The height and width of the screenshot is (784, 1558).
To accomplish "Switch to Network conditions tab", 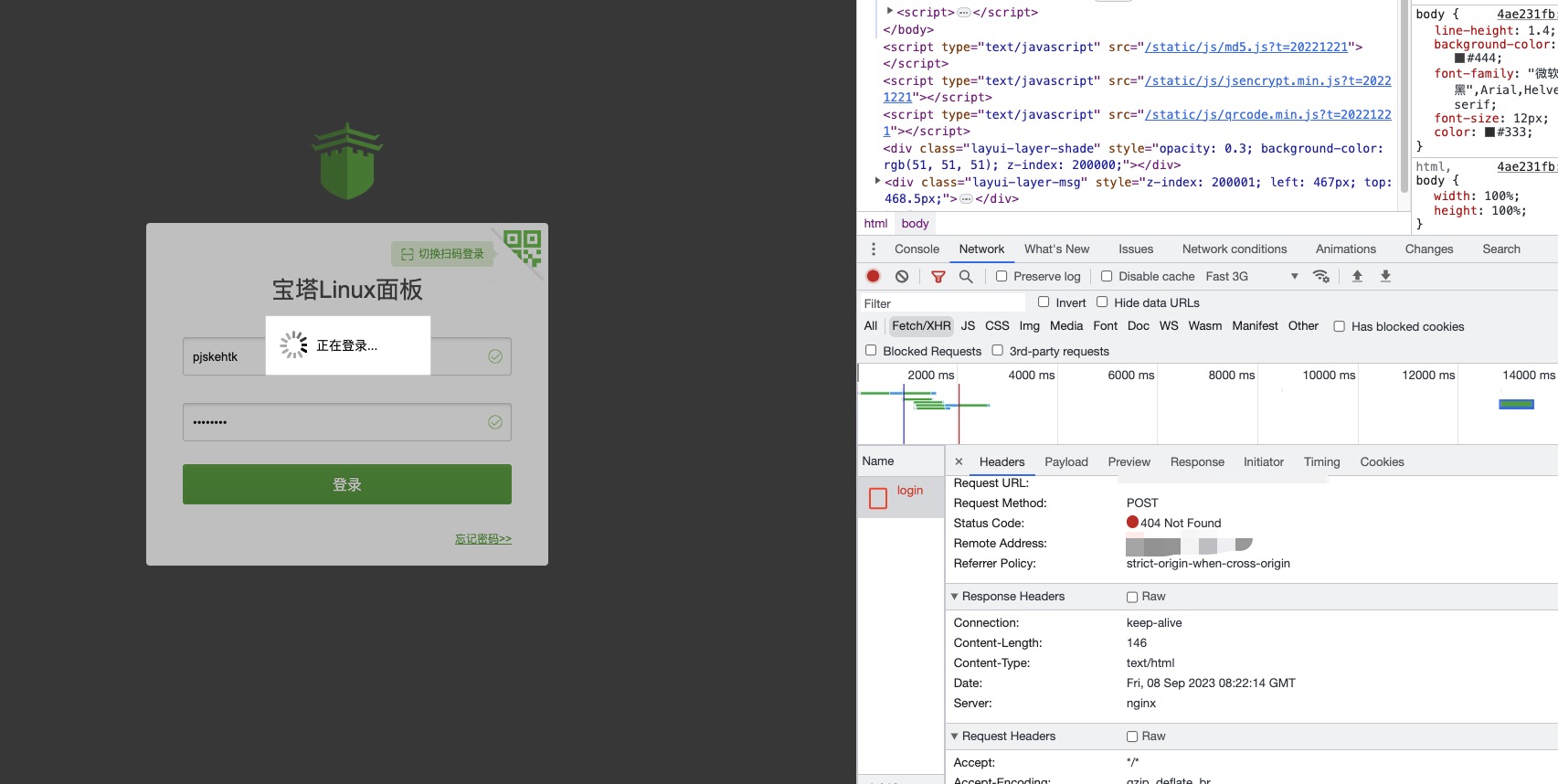I will tap(1235, 249).
